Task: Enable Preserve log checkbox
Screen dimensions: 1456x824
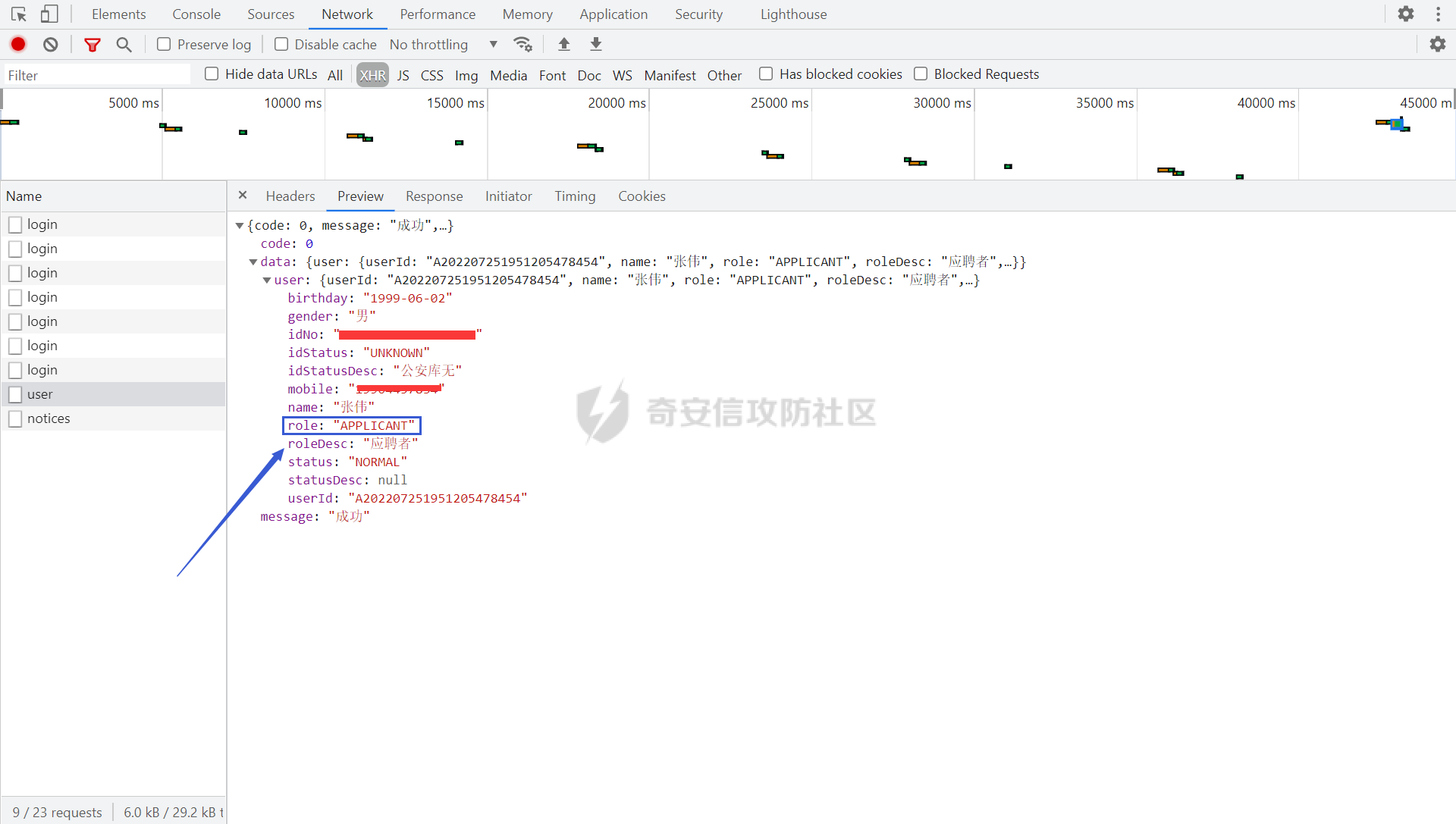Action: (x=164, y=44)
